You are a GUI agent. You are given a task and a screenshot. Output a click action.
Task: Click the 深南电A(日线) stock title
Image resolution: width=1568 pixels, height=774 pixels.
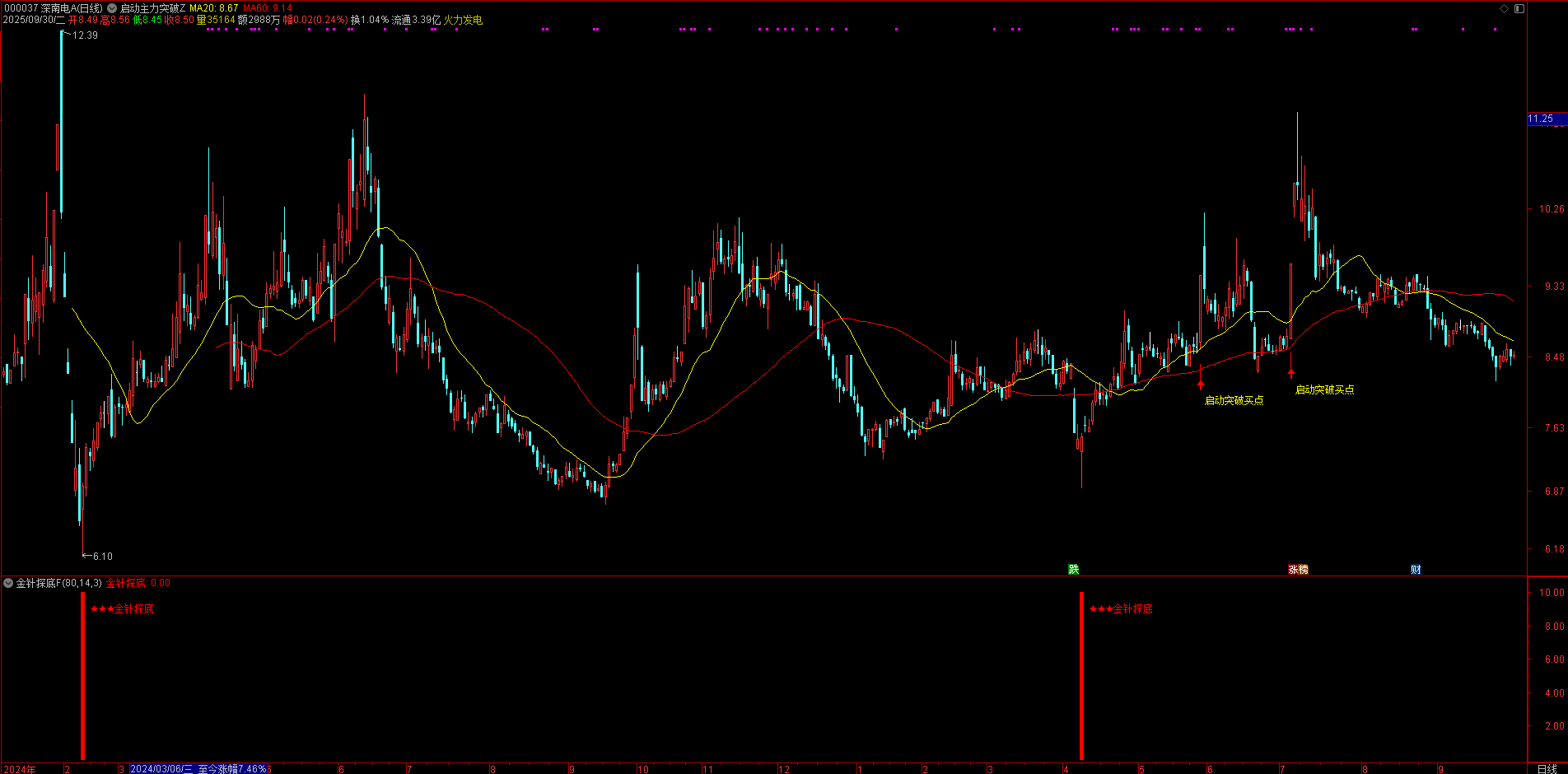(72, 8)
